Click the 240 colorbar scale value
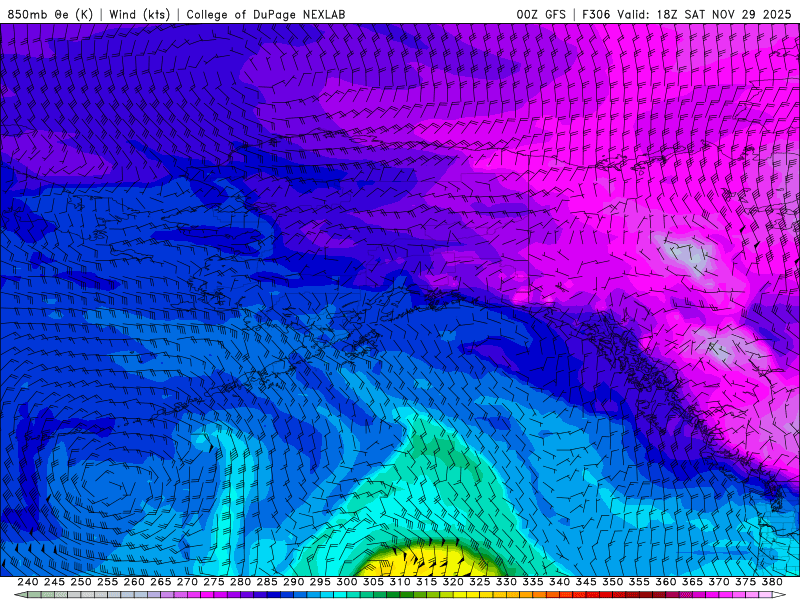The width and height of the screenshot is (800, 600). pos(28,582)
